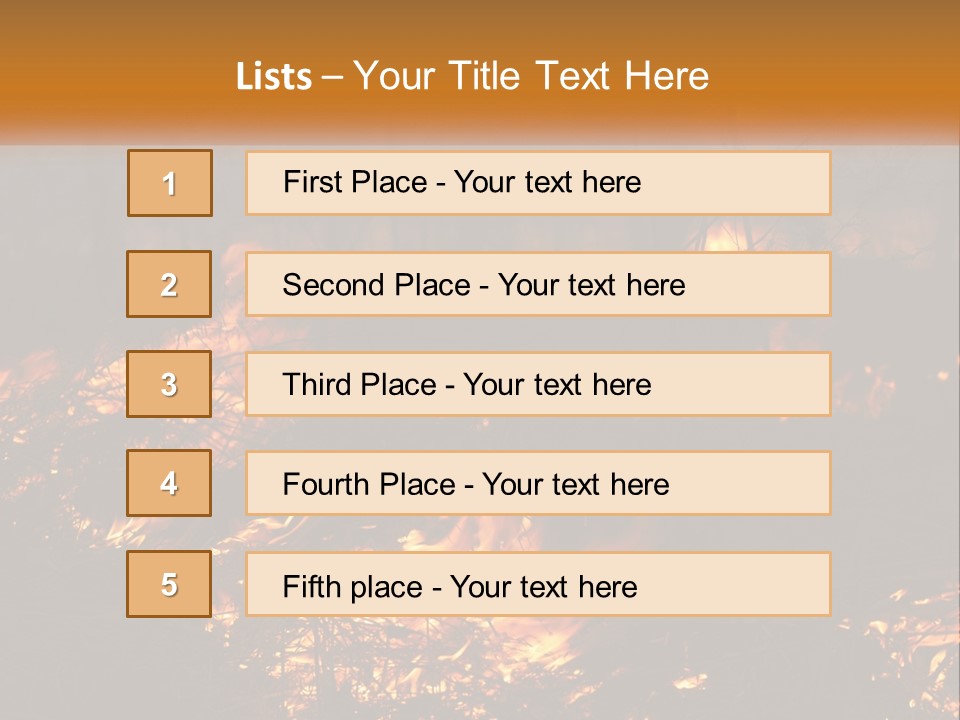Select the number 2 box
This screenshot has width=960, height=720.
tap(169, 284)
